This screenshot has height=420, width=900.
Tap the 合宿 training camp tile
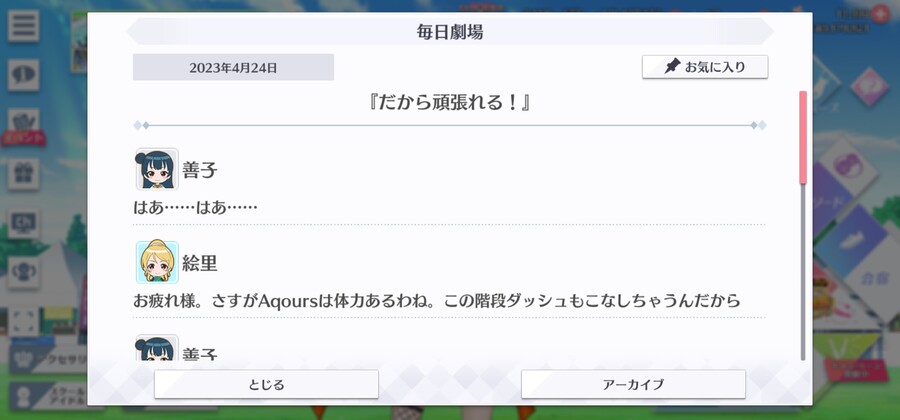872,279
